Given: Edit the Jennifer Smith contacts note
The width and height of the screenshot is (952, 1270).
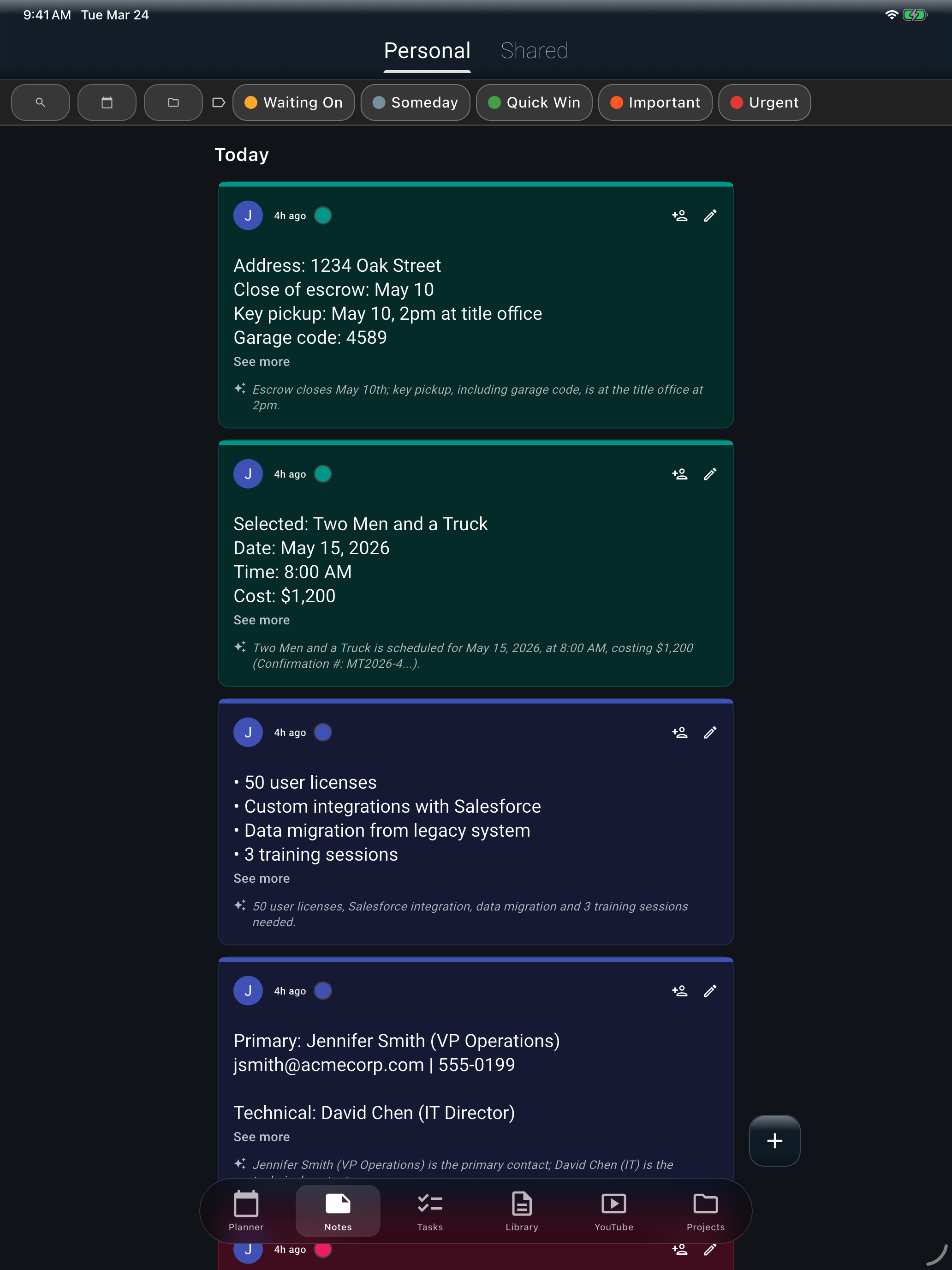Looking at the screenshot, I should coord(710,990).
